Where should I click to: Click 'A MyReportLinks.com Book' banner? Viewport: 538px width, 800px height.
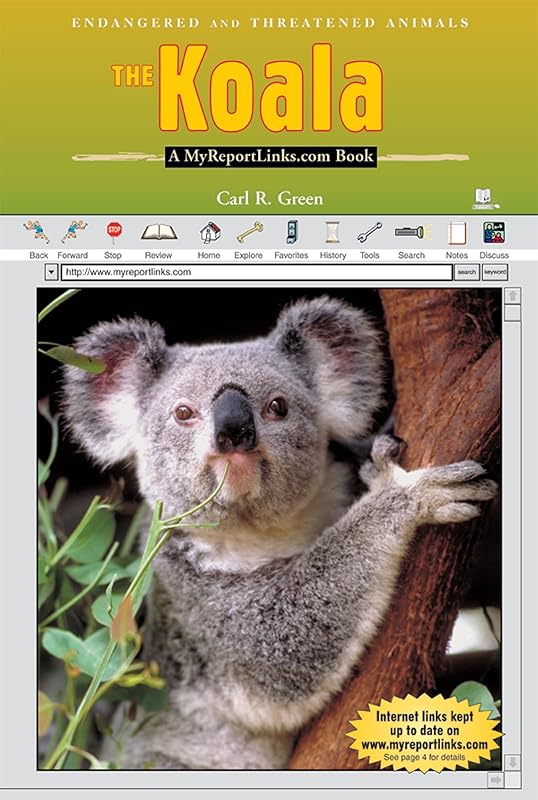[x=271, y=156]
